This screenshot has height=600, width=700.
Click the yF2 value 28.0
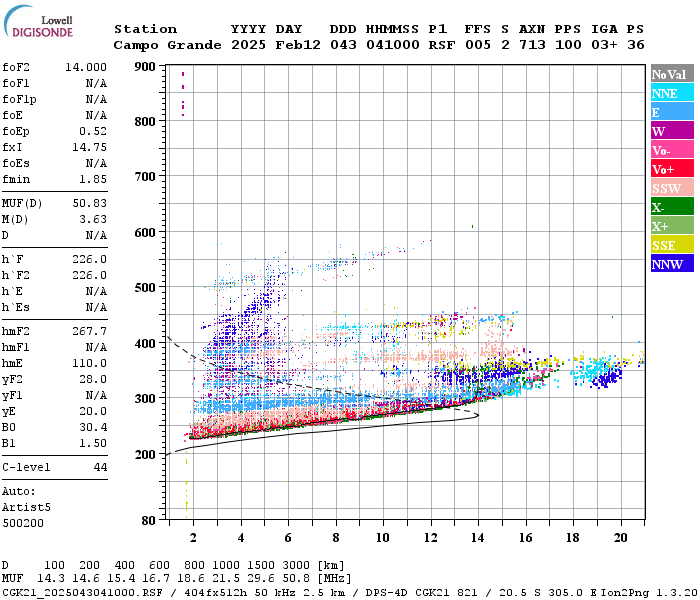(93, 379)
